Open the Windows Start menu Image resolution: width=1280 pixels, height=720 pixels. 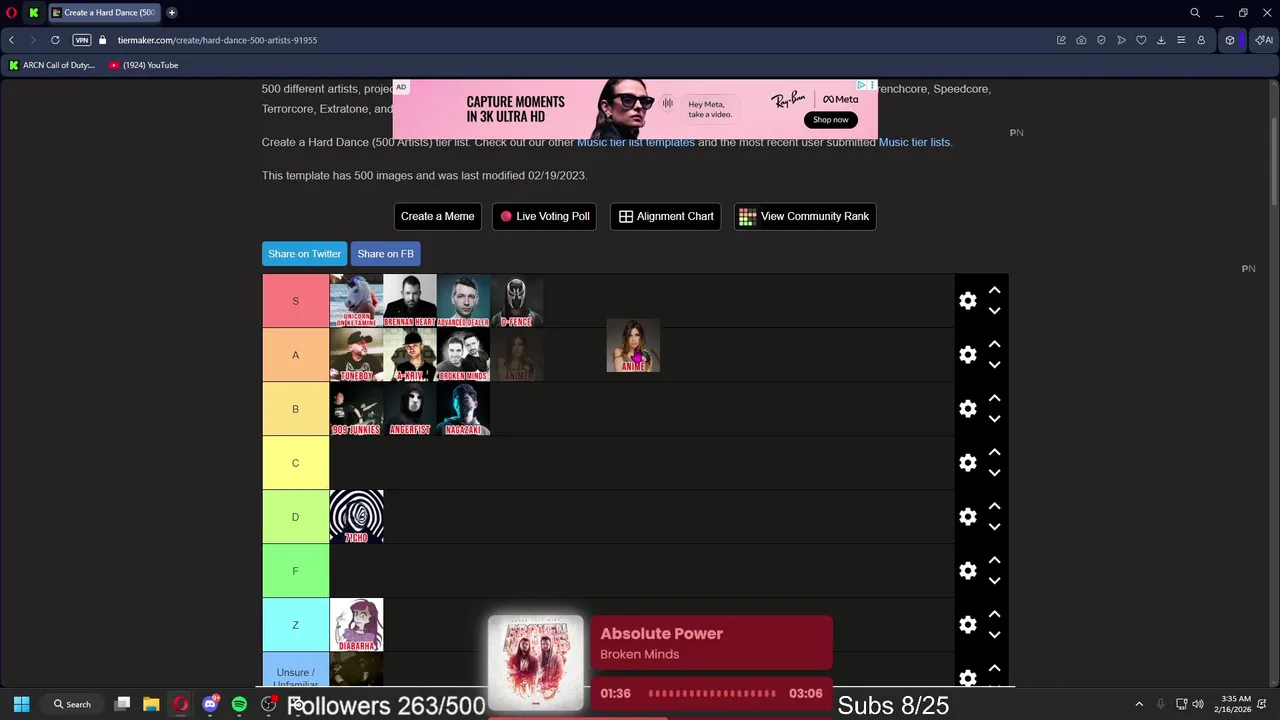click(x=21, y=704)
